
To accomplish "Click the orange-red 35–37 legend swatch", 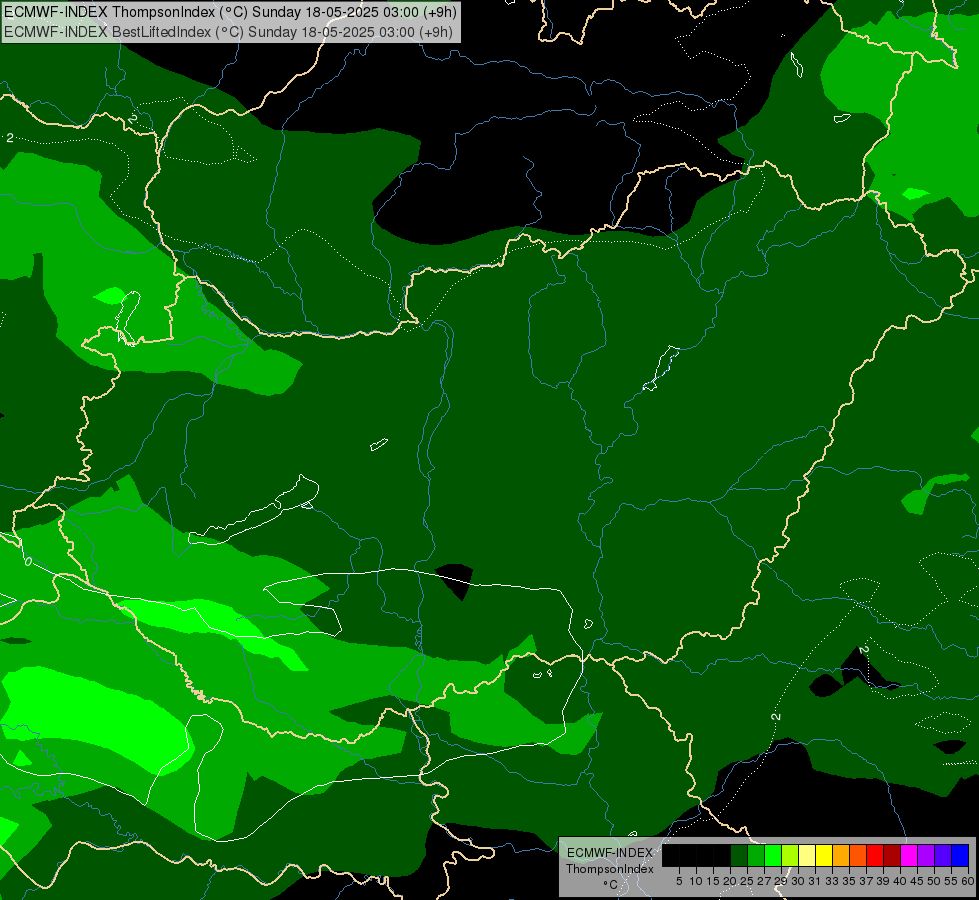I will (858, 855).
